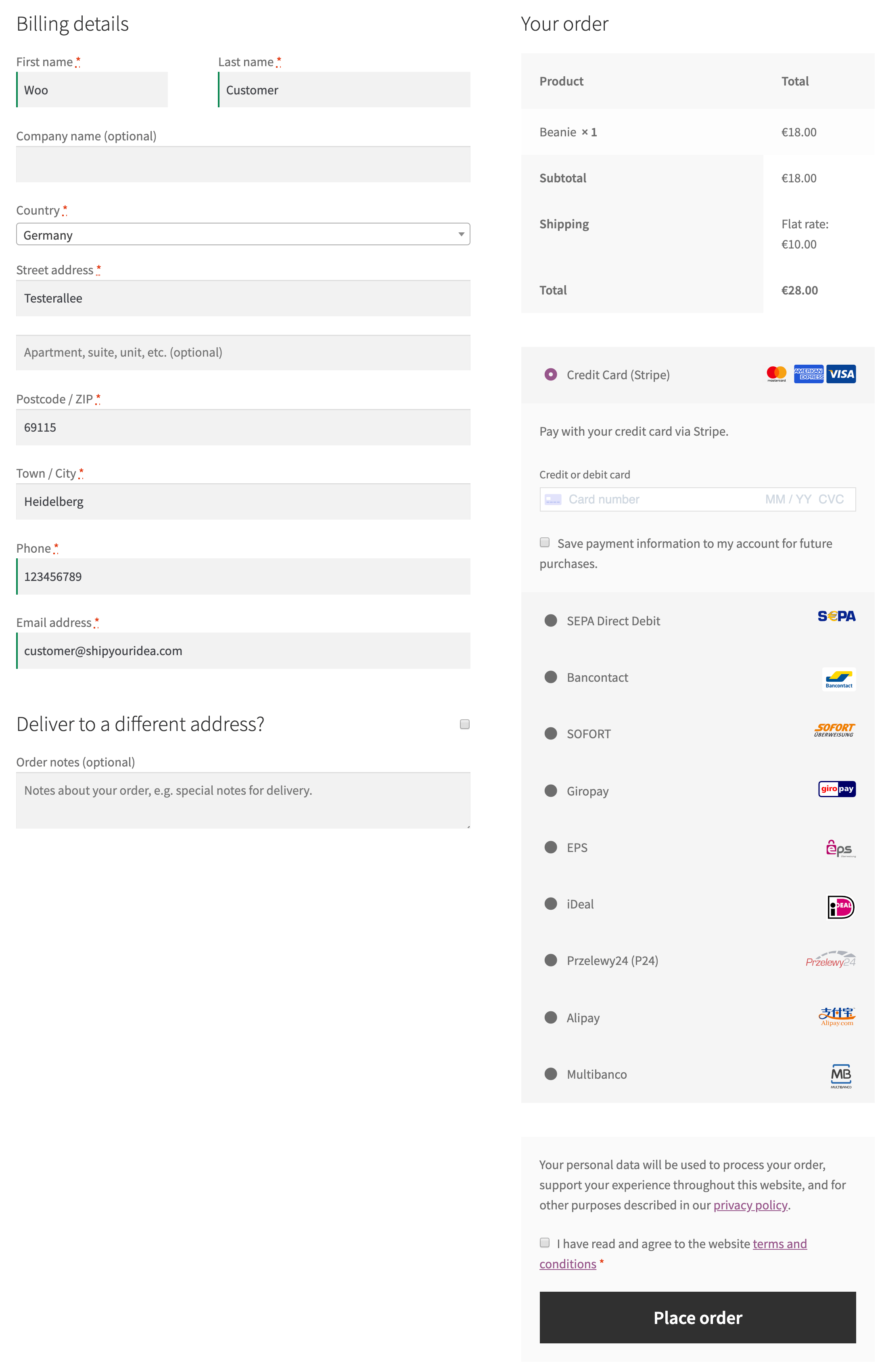Select the SEPA Direct Debit payment option
The image size is (884, 1372).
tap(551, 620)
